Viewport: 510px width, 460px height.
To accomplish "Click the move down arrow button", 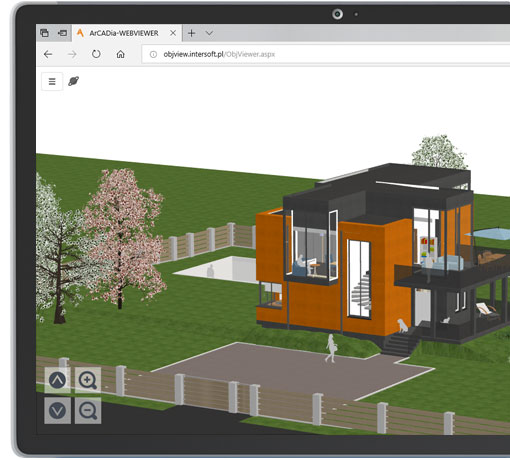I will point(57,411).
